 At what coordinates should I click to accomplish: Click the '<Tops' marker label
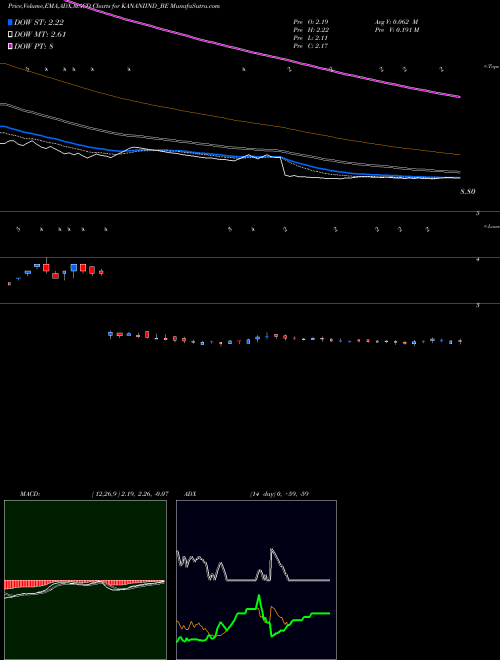491,67
